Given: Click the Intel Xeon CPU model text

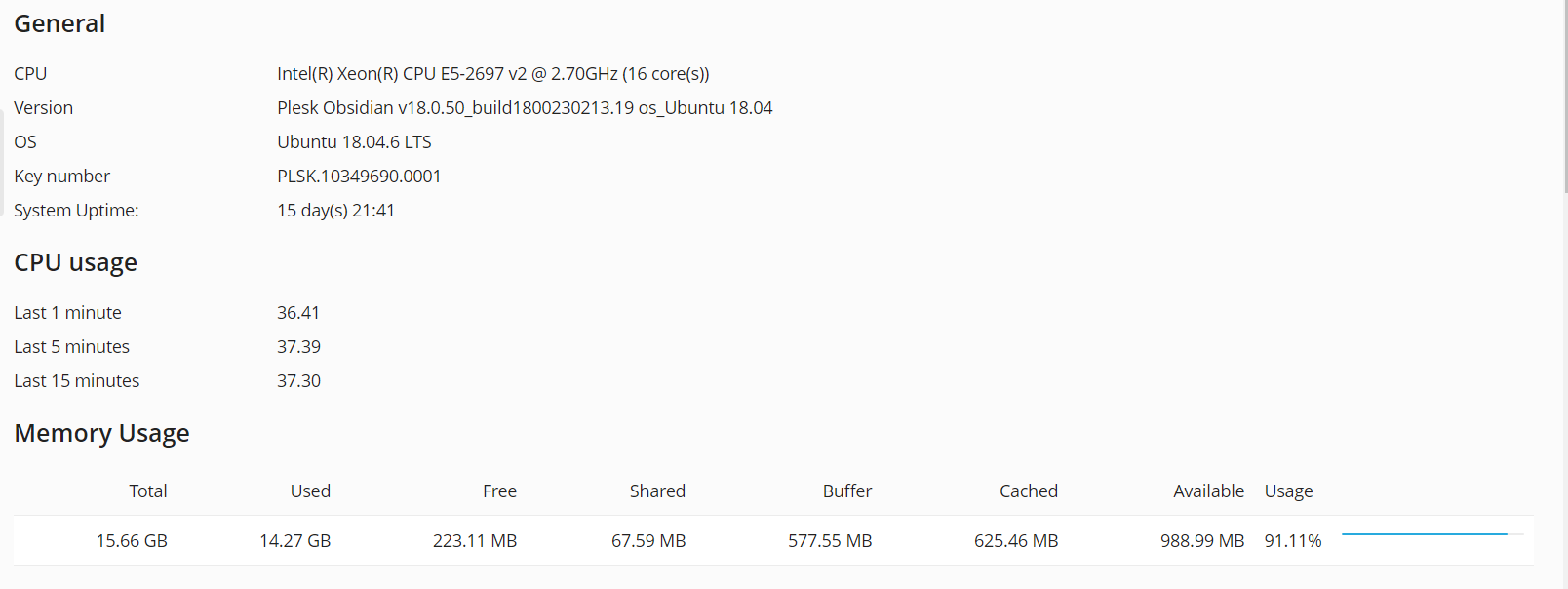Looking at the screenshot, I should (x=493, y=74).
